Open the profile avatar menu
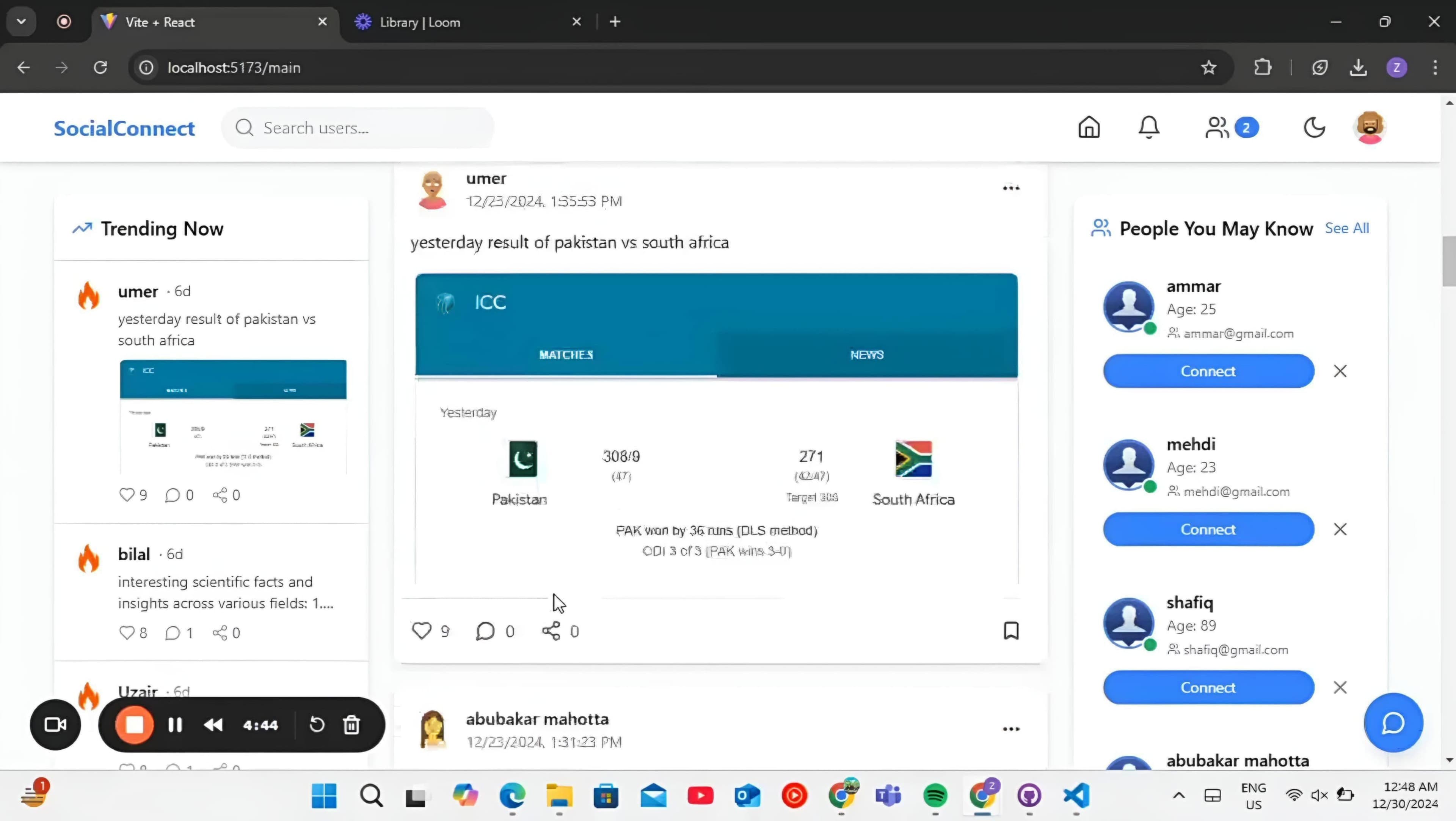1456x821 pixels. click(1370, 128)
